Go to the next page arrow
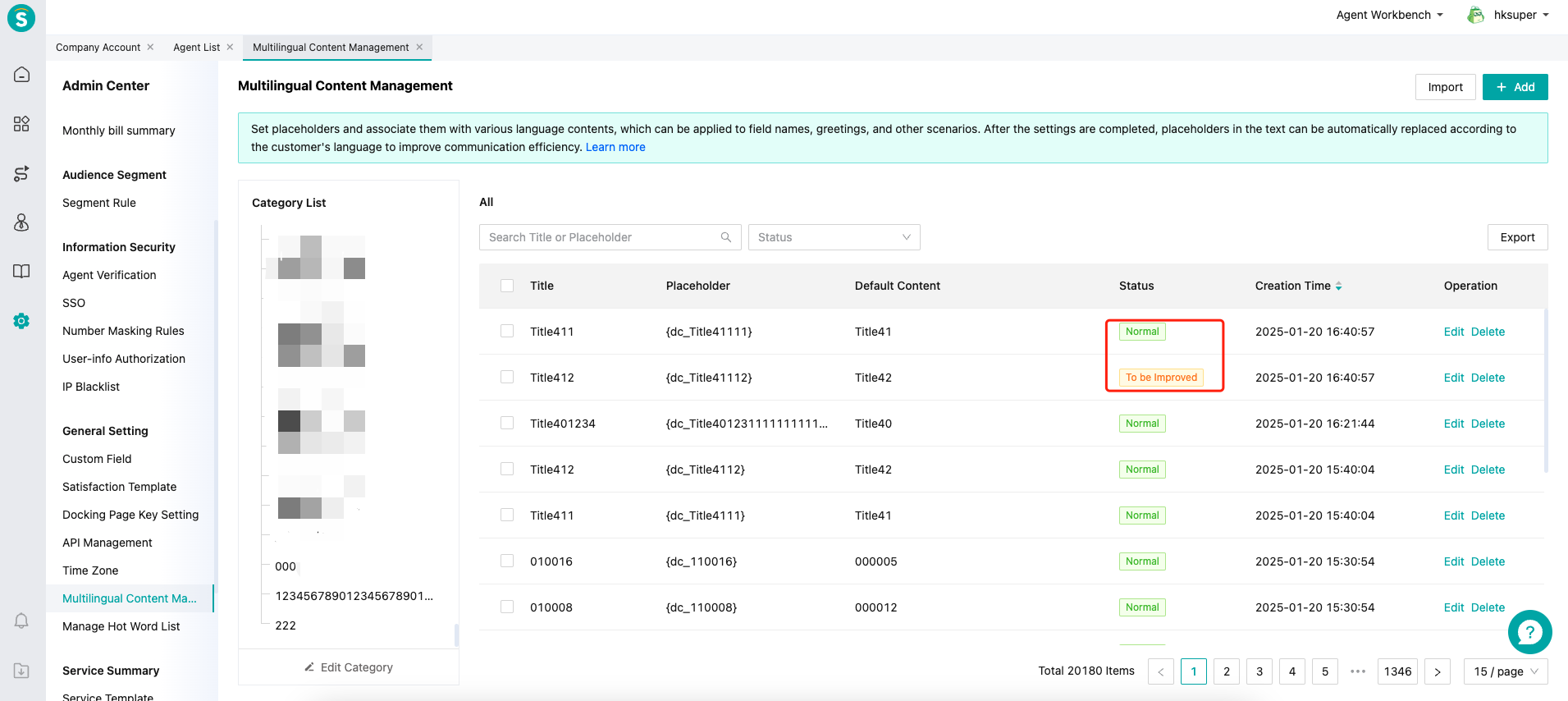1568x701 pixels. coord(1438,671)
